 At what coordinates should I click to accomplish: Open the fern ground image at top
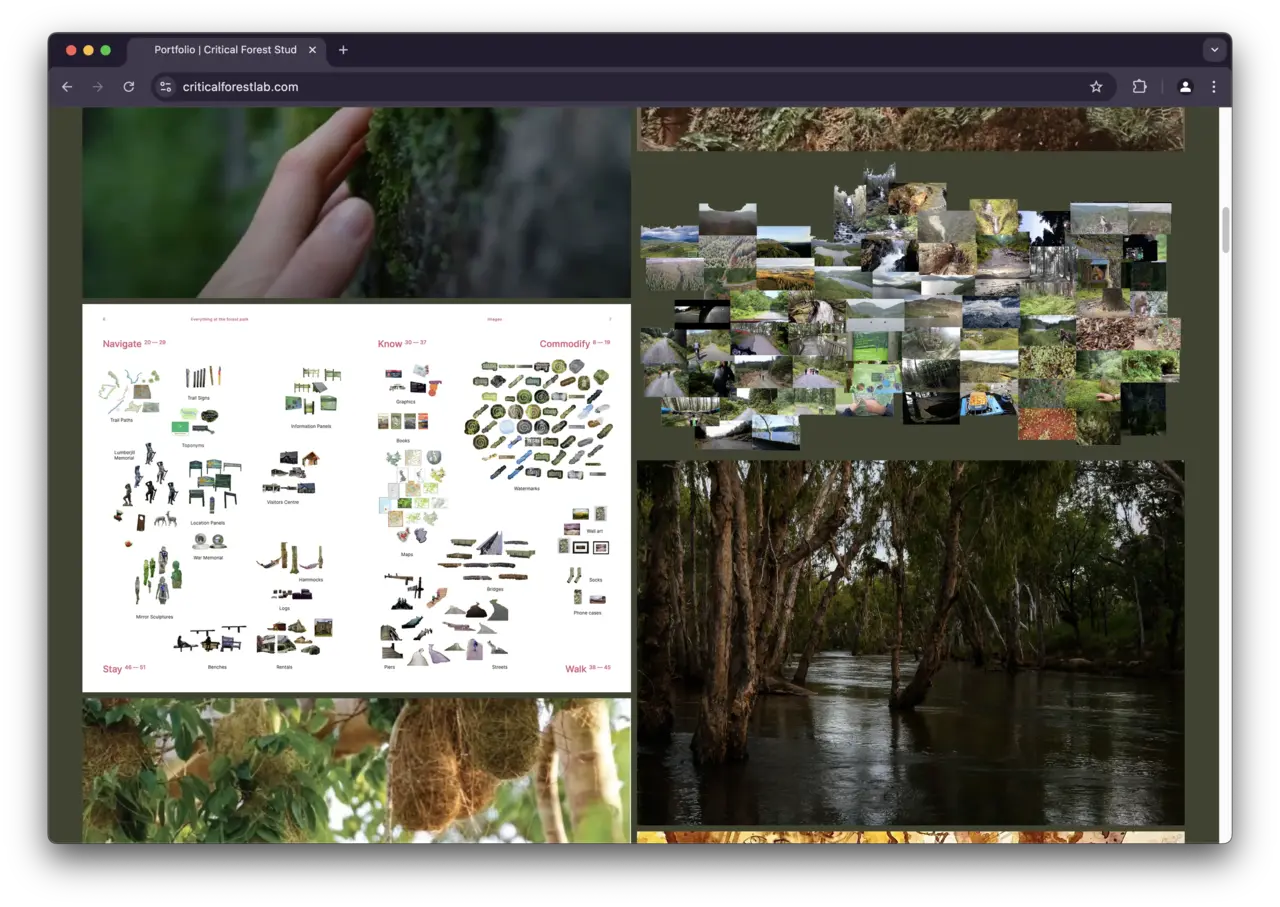pos(910,129)
